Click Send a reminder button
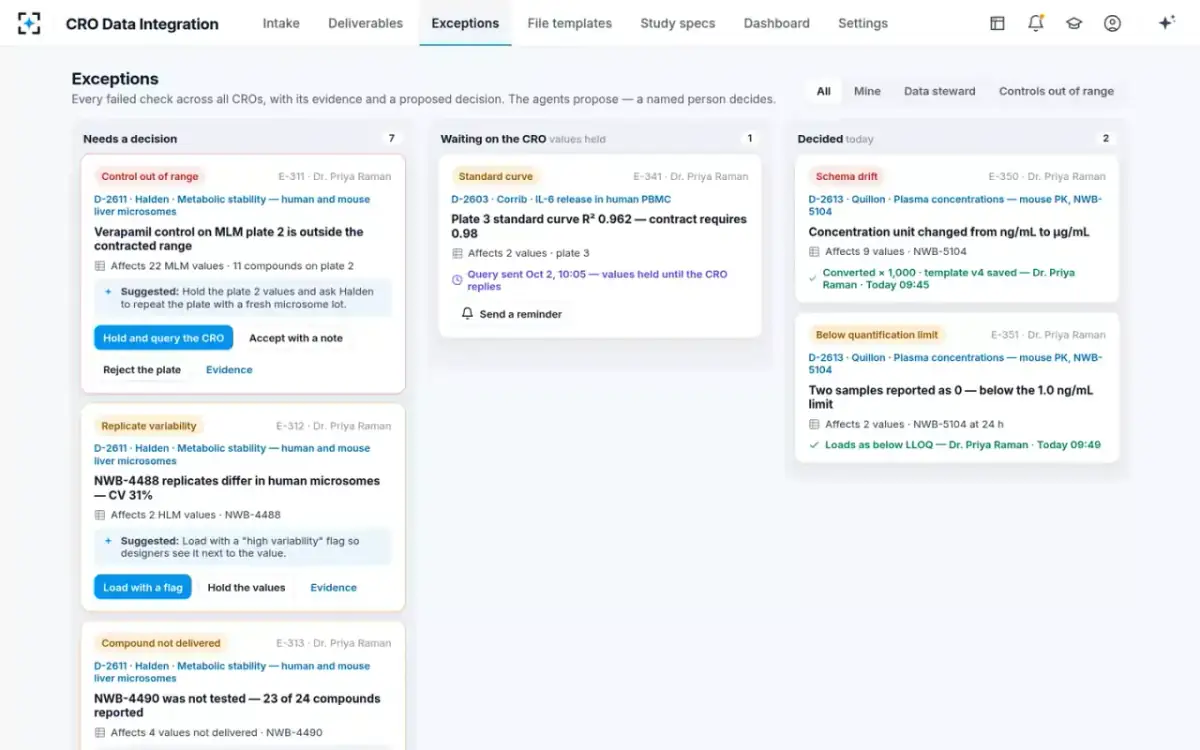 (x=511, y=314)
